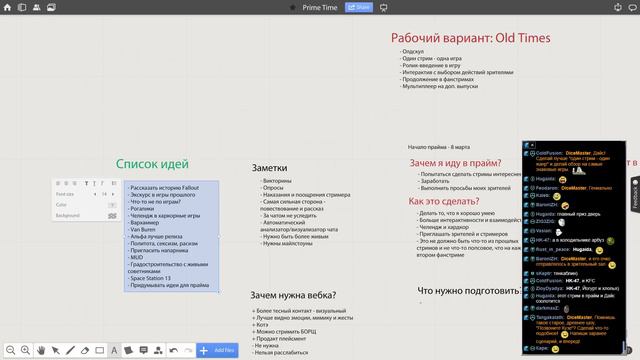
Task: Click the 'Van Buren' list line
Action: [142, 229]
